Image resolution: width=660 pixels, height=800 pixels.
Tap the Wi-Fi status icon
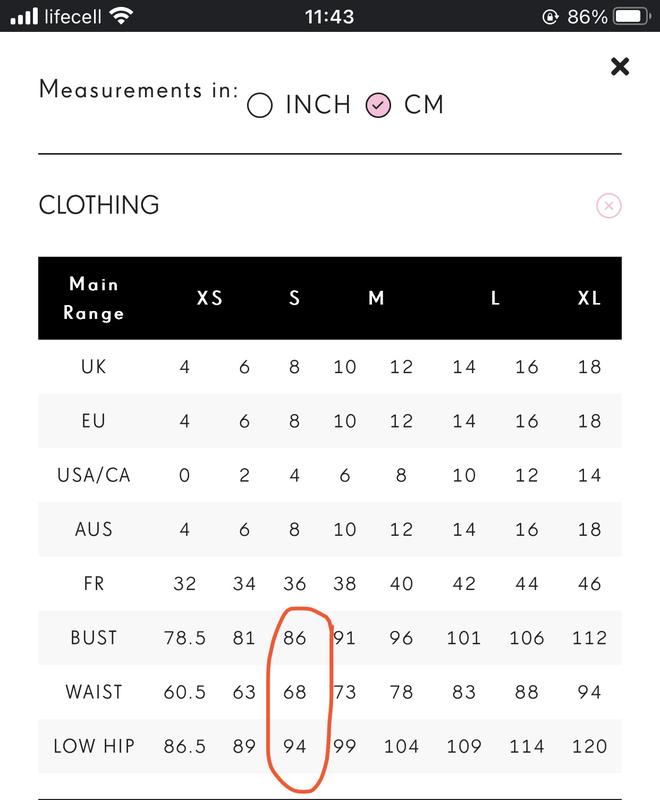[121, 16]
